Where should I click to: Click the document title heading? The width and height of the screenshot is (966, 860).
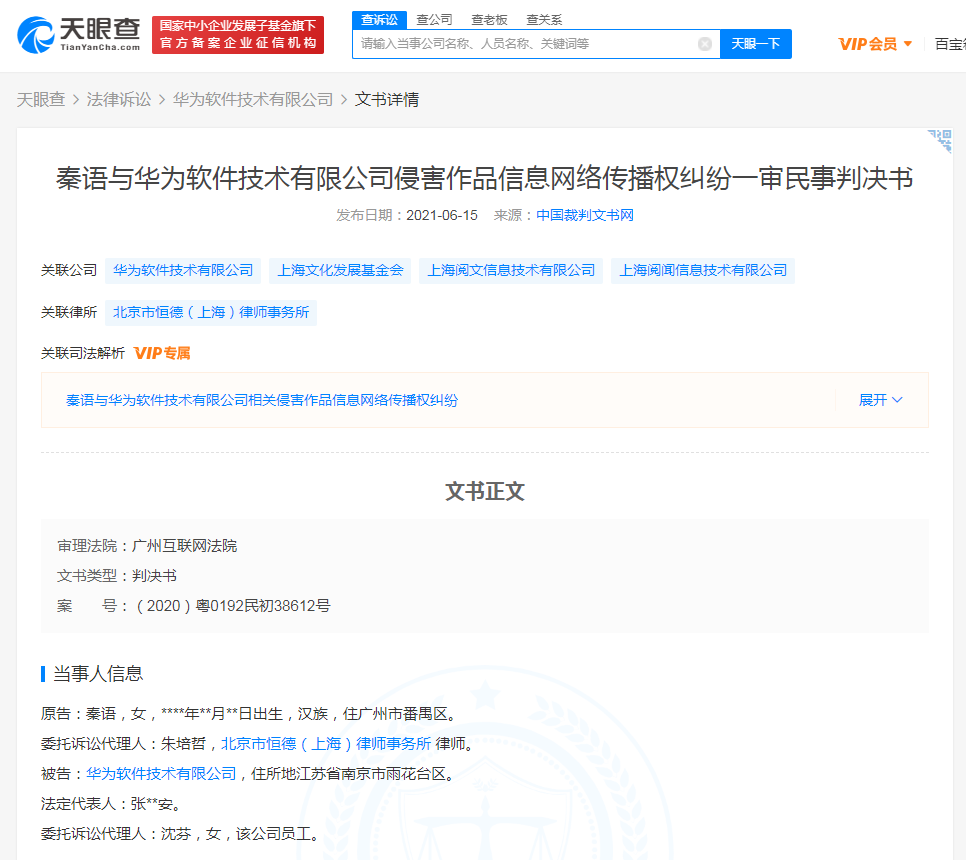click(x=484, y=179)
